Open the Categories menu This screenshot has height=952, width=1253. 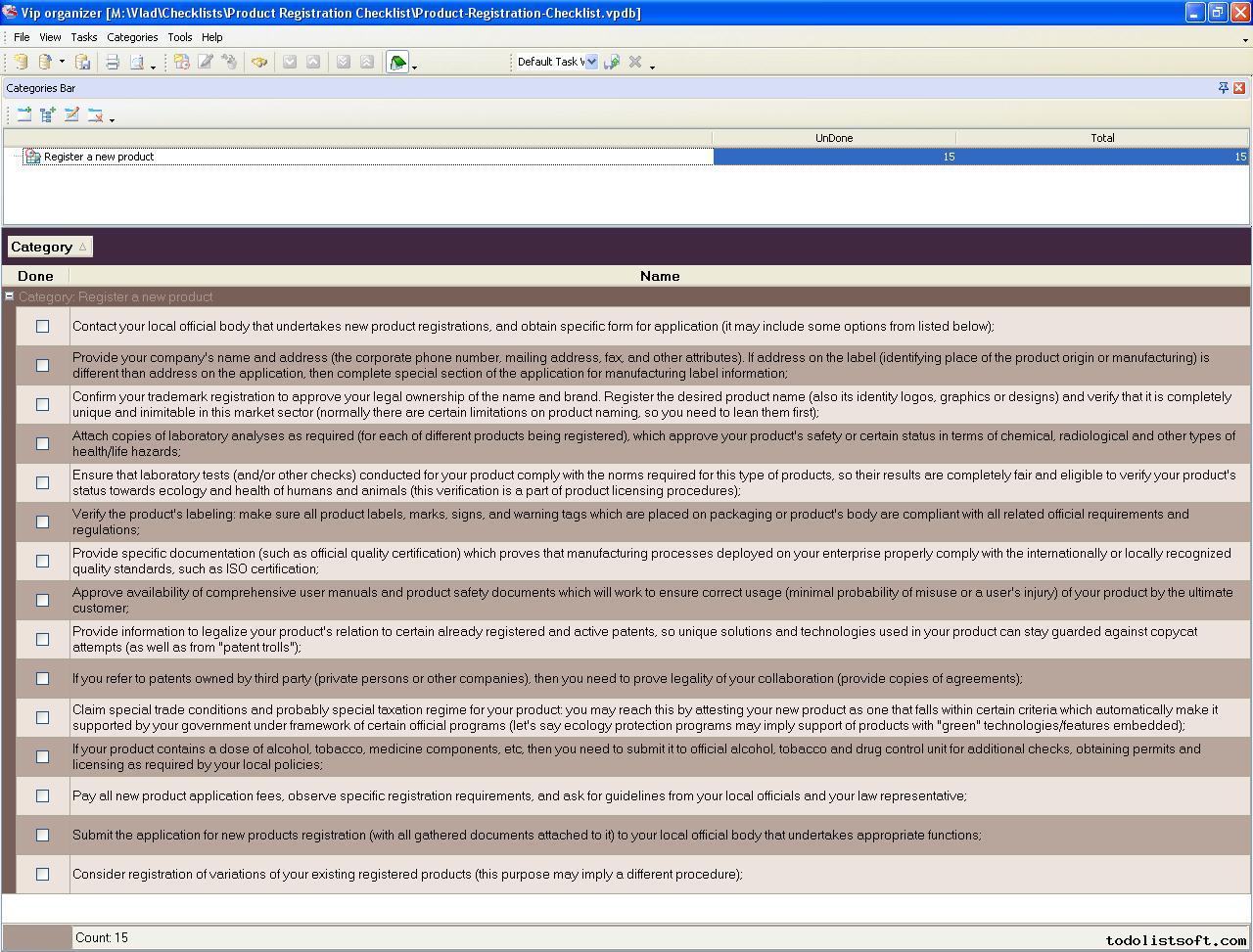(x=132, y=37)
